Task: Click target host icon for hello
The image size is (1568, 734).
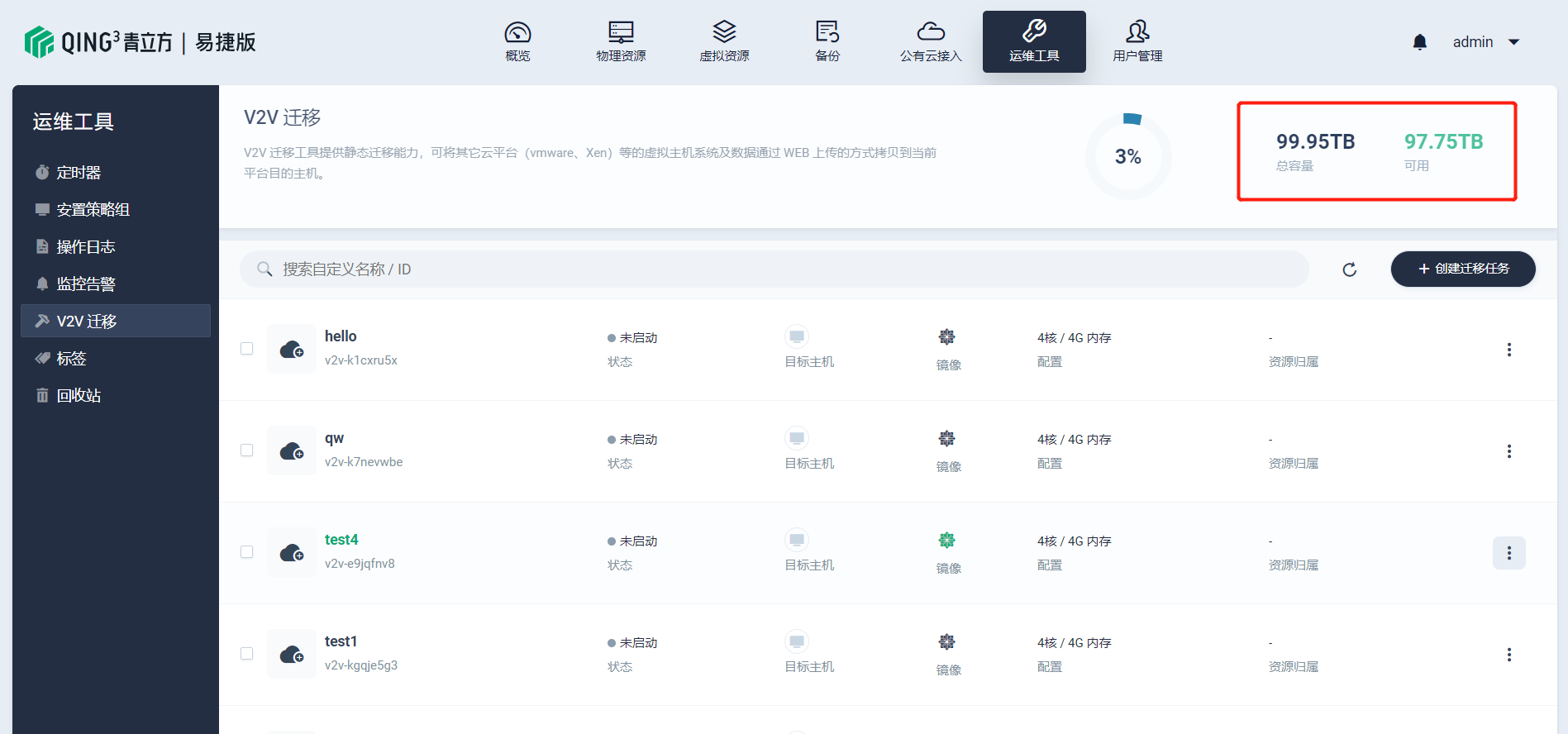Action: [x=797, y=337]
